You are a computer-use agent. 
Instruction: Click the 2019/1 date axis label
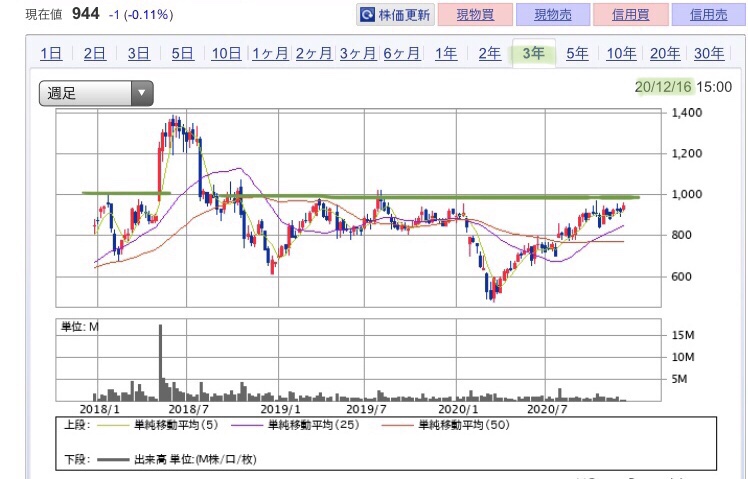280,409
